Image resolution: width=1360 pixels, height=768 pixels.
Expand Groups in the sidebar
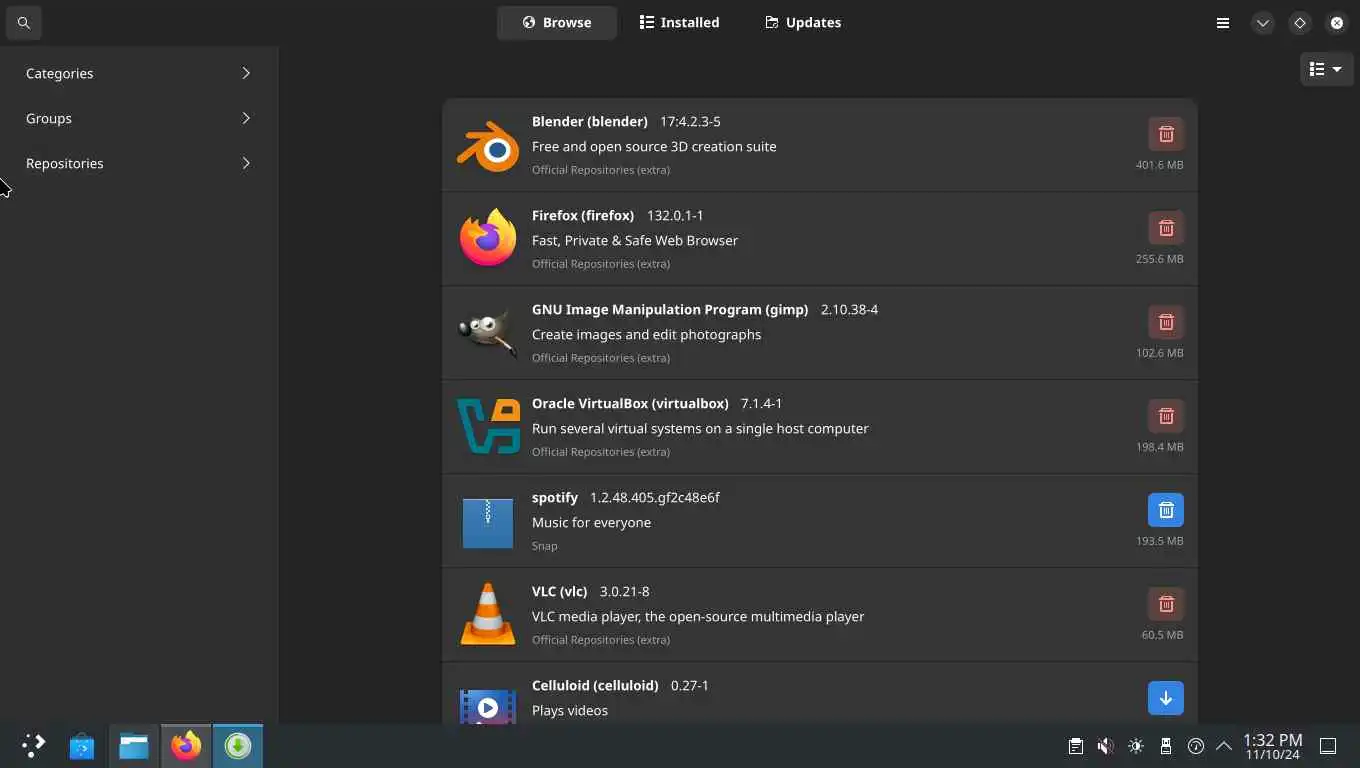pyautogui.click(x=139, y=118)
